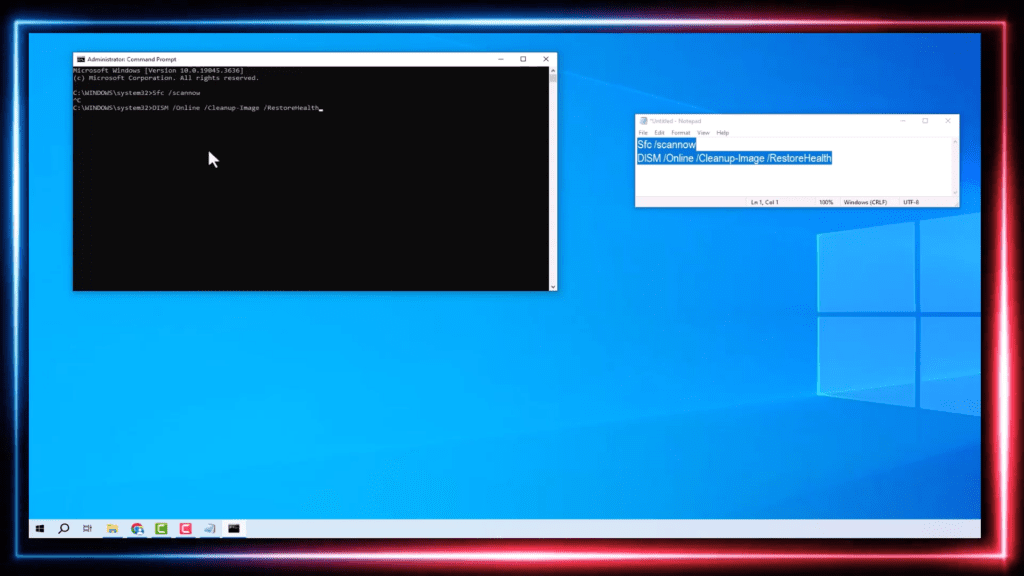Open the Help menu in Notepad
The height and width of the screenshot is (576, 1024).
[x=722, y=132]
